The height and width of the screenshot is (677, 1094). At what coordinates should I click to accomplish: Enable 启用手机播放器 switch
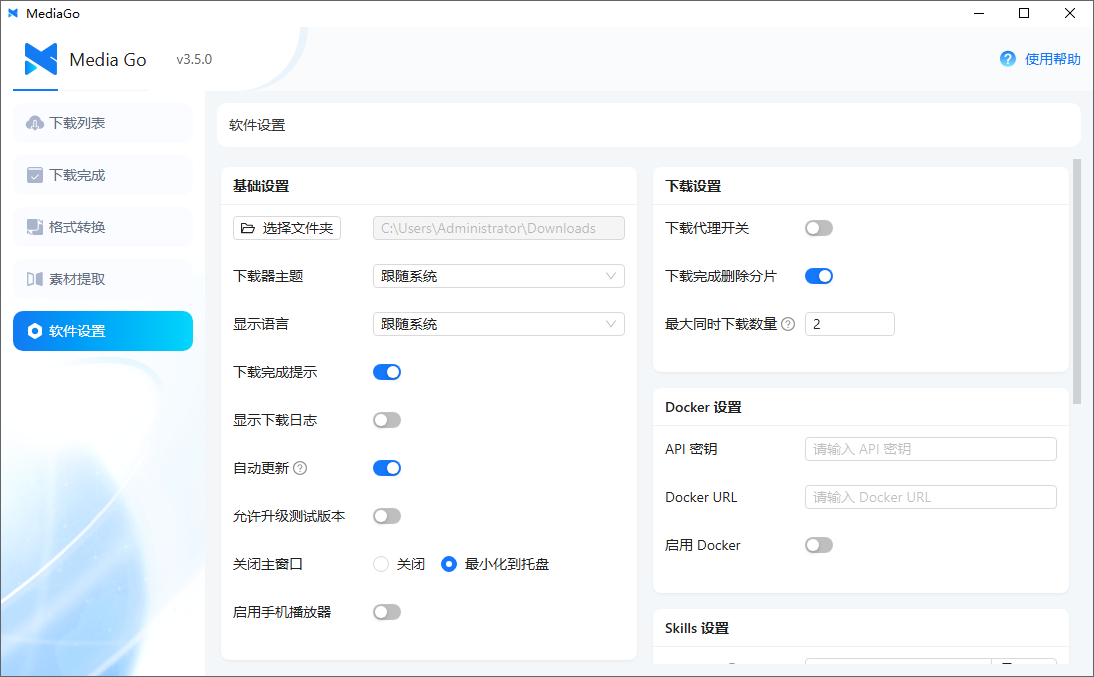tap(387, 612)
